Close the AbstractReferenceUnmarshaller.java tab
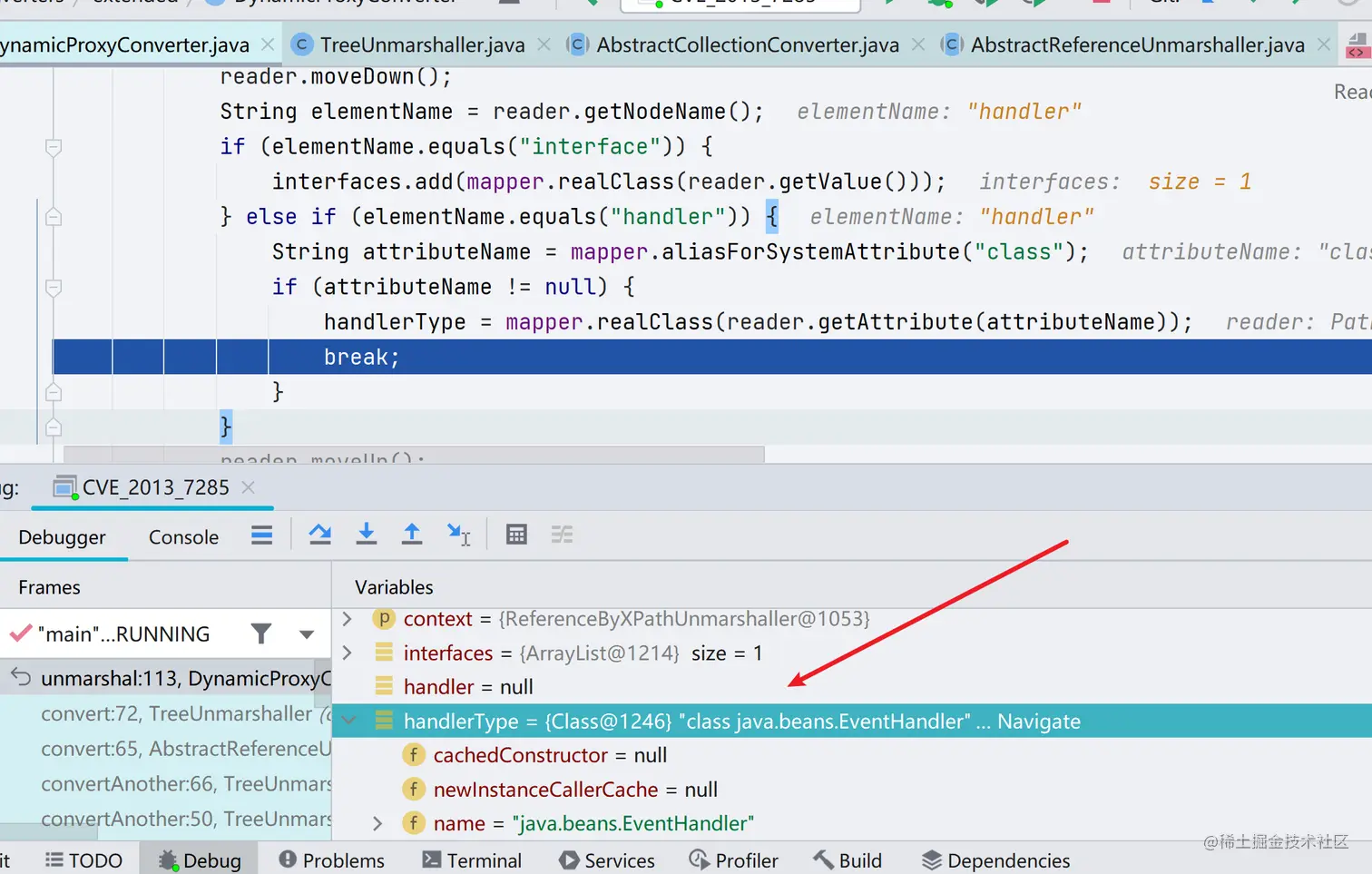The height and width of the screenshot is (874, 1372). 1324,44
